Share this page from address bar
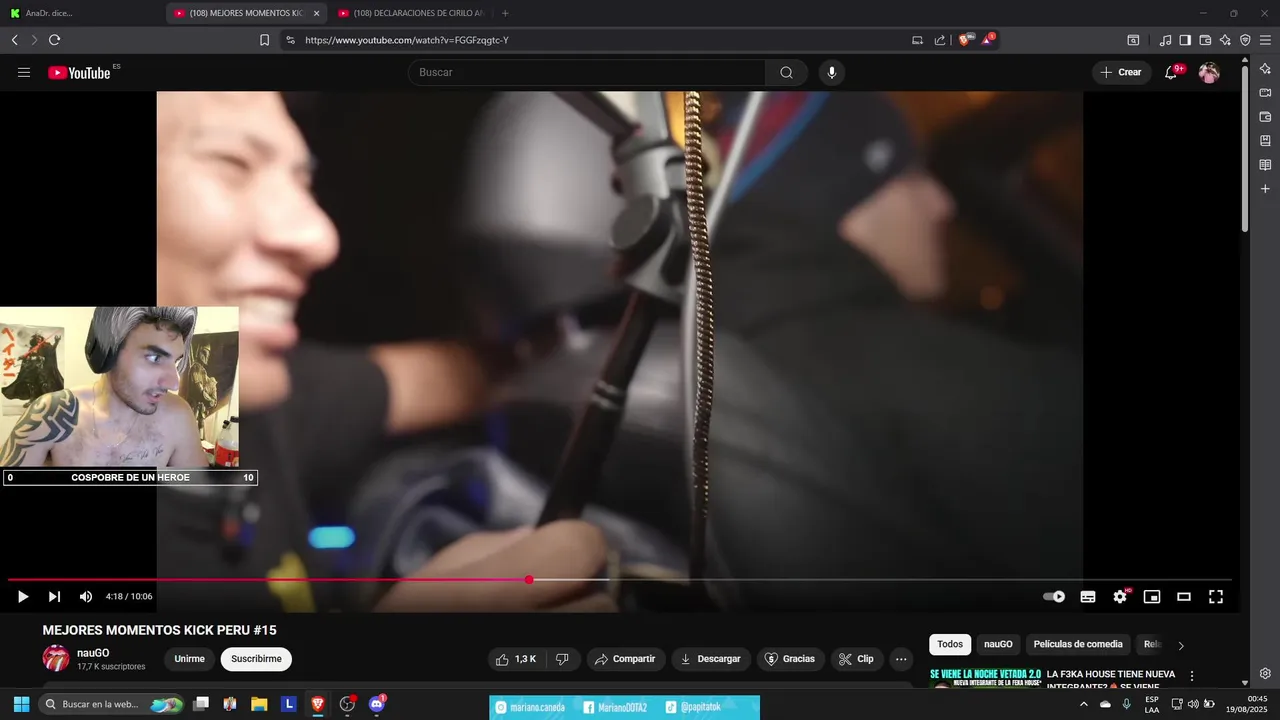Viewport: 1280px width, 720px height. click(x=940, y=40)
